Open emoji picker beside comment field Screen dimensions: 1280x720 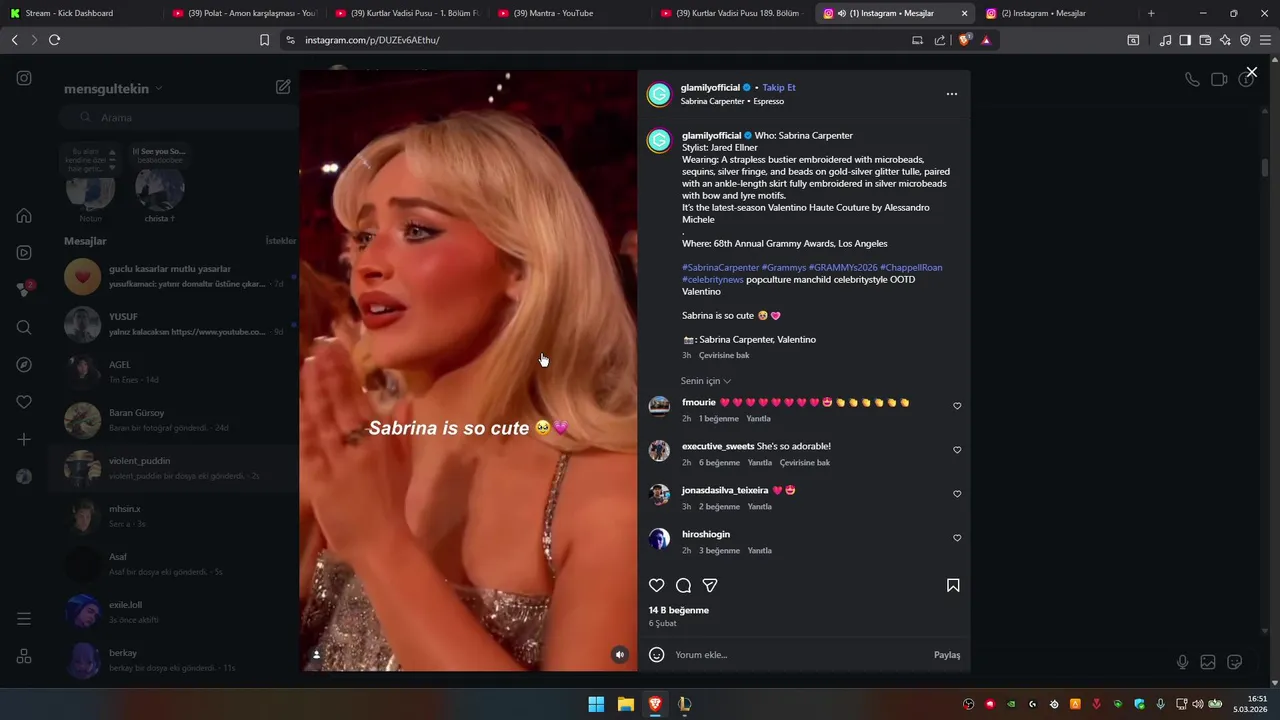click(656, 655)
